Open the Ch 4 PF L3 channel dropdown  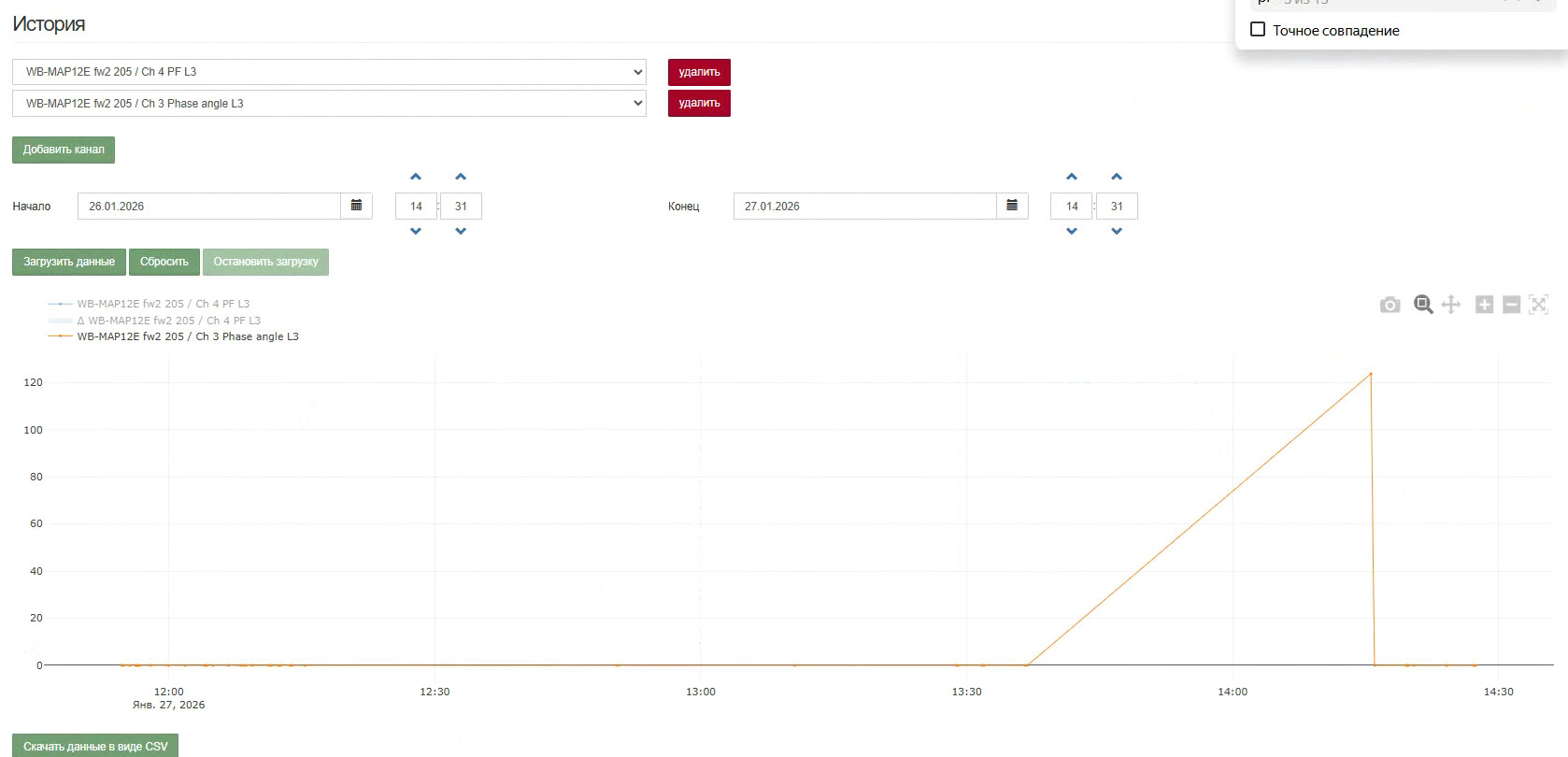(x=329, y=72)
